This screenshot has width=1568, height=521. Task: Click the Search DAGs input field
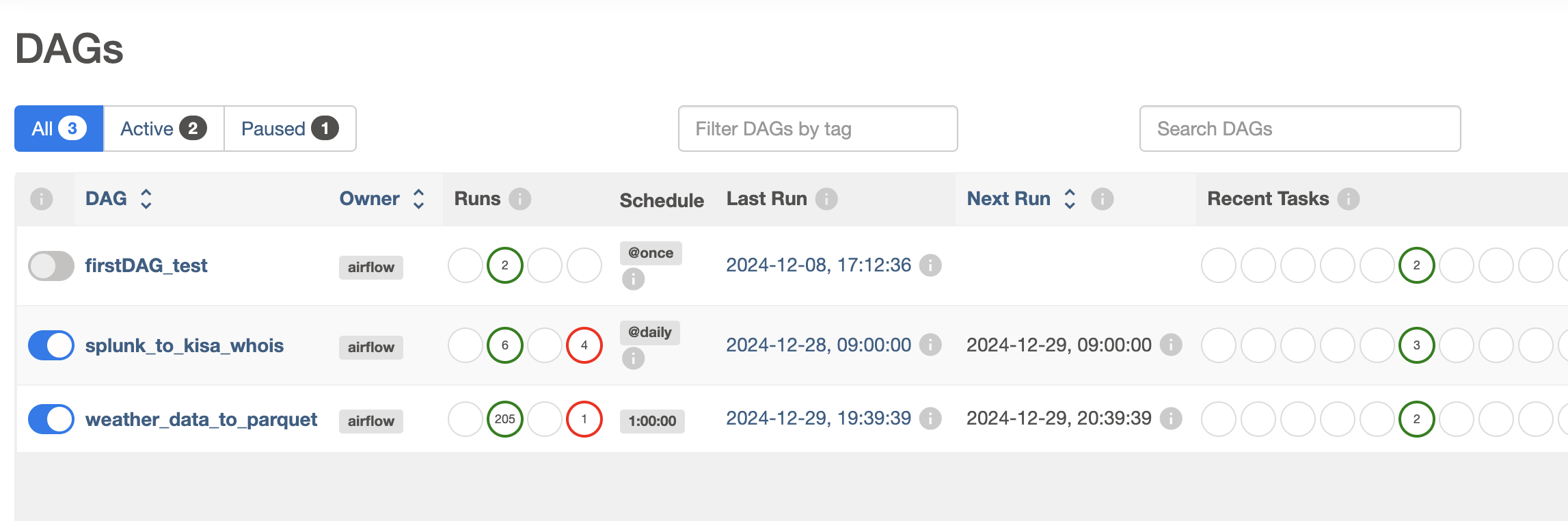pyautogui.click(x=1300, y=129)
